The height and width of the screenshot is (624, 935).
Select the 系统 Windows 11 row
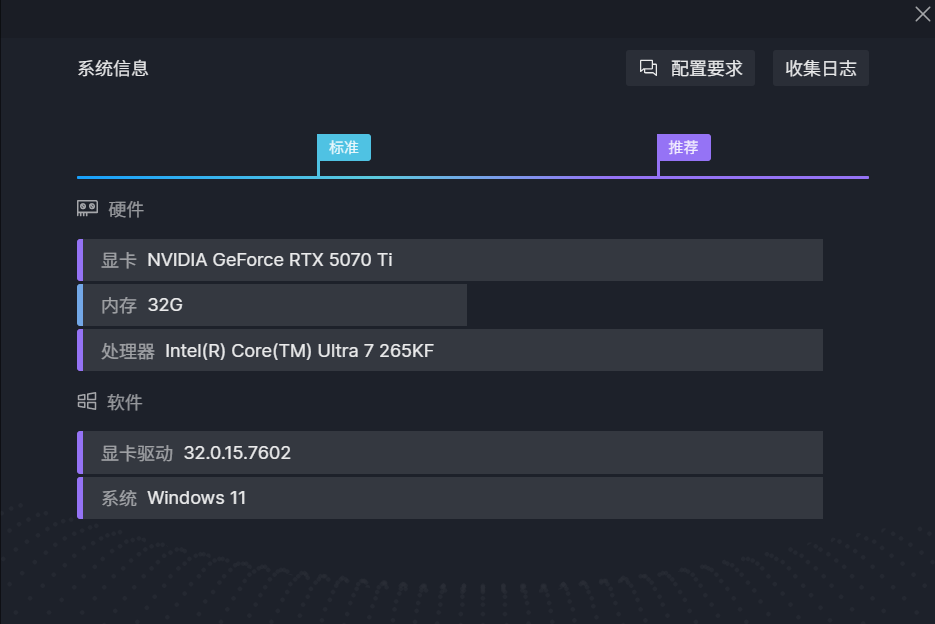click(x=450, y=498)
